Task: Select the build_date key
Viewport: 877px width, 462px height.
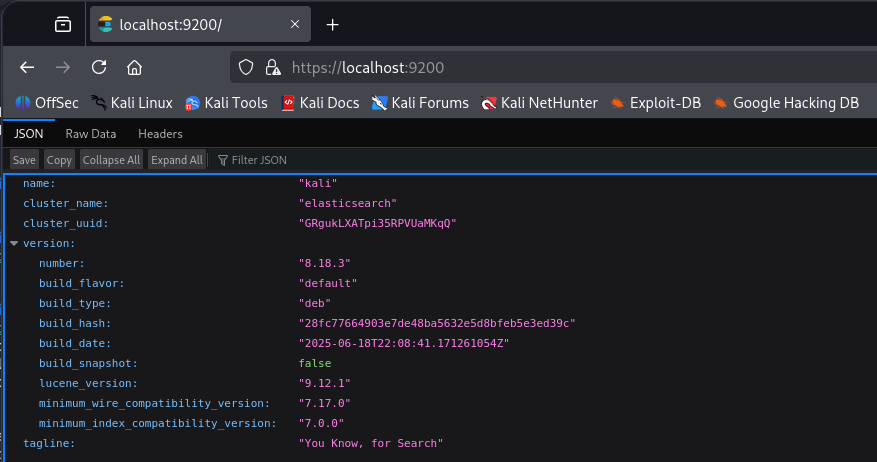Action: pos(75,343)
